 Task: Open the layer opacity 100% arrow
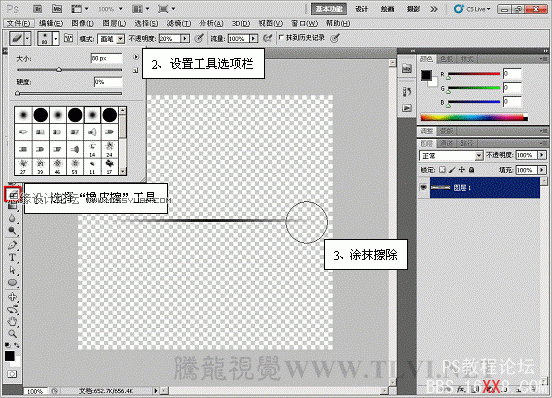542,155
